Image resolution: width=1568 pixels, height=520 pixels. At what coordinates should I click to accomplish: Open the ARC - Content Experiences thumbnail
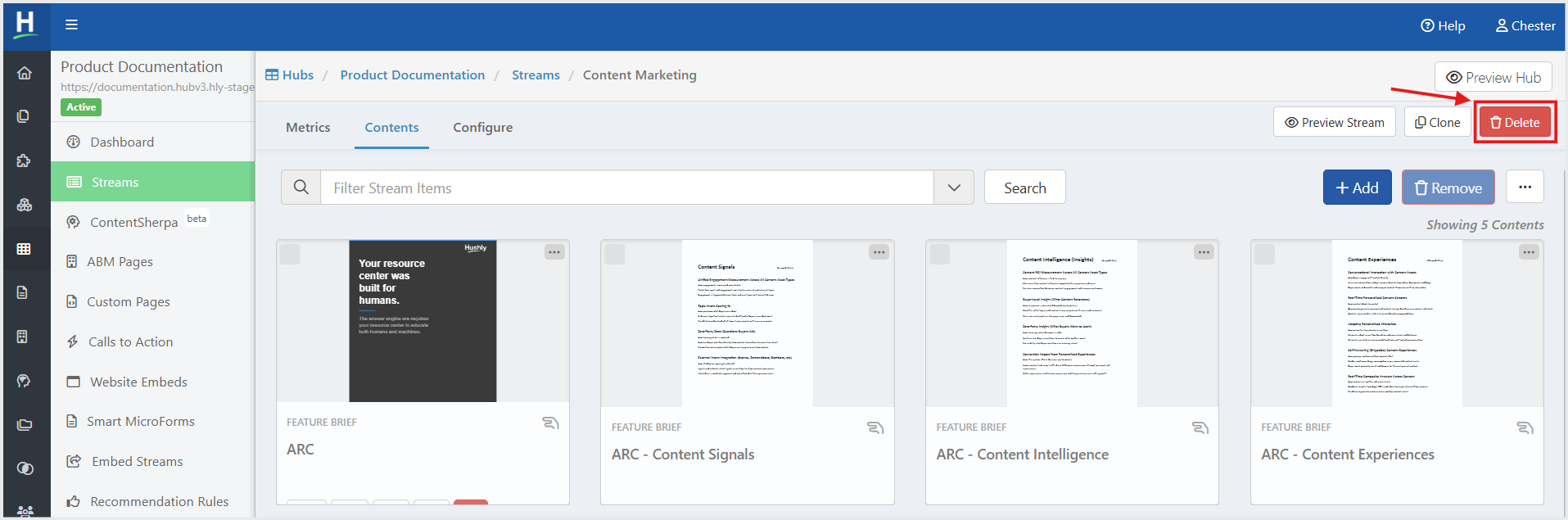point(1397,323)
